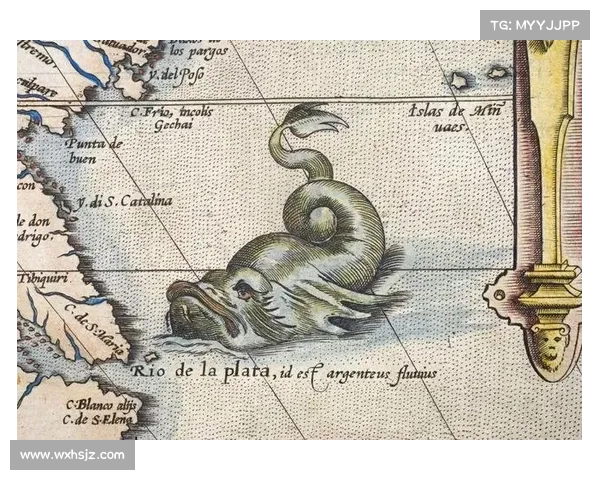600x480 pixels.
Task: Click the sea monster's red eye
Action: (x=243, y=290)
